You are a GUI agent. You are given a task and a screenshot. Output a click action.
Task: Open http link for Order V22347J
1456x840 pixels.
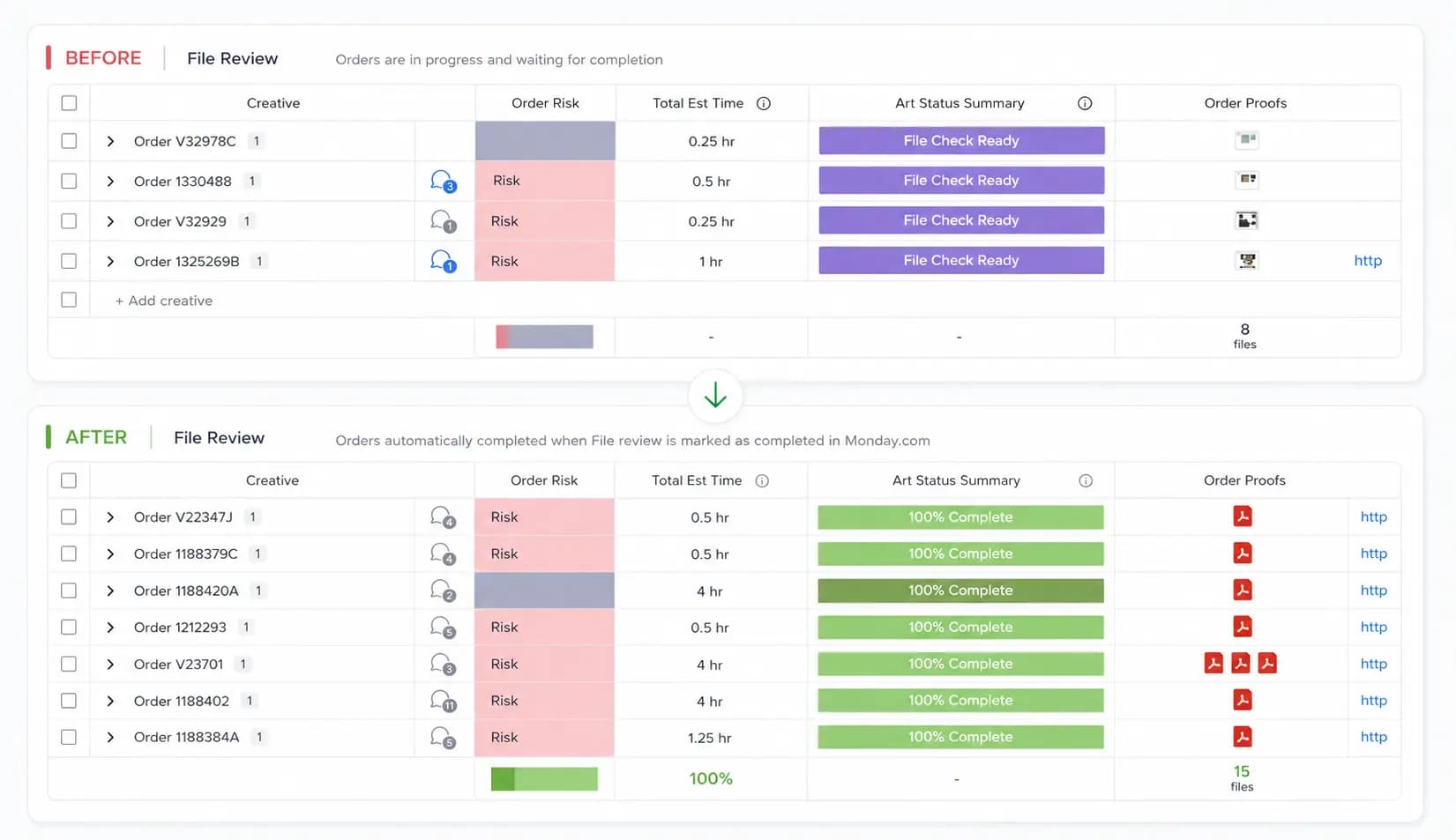point(1373,517)
